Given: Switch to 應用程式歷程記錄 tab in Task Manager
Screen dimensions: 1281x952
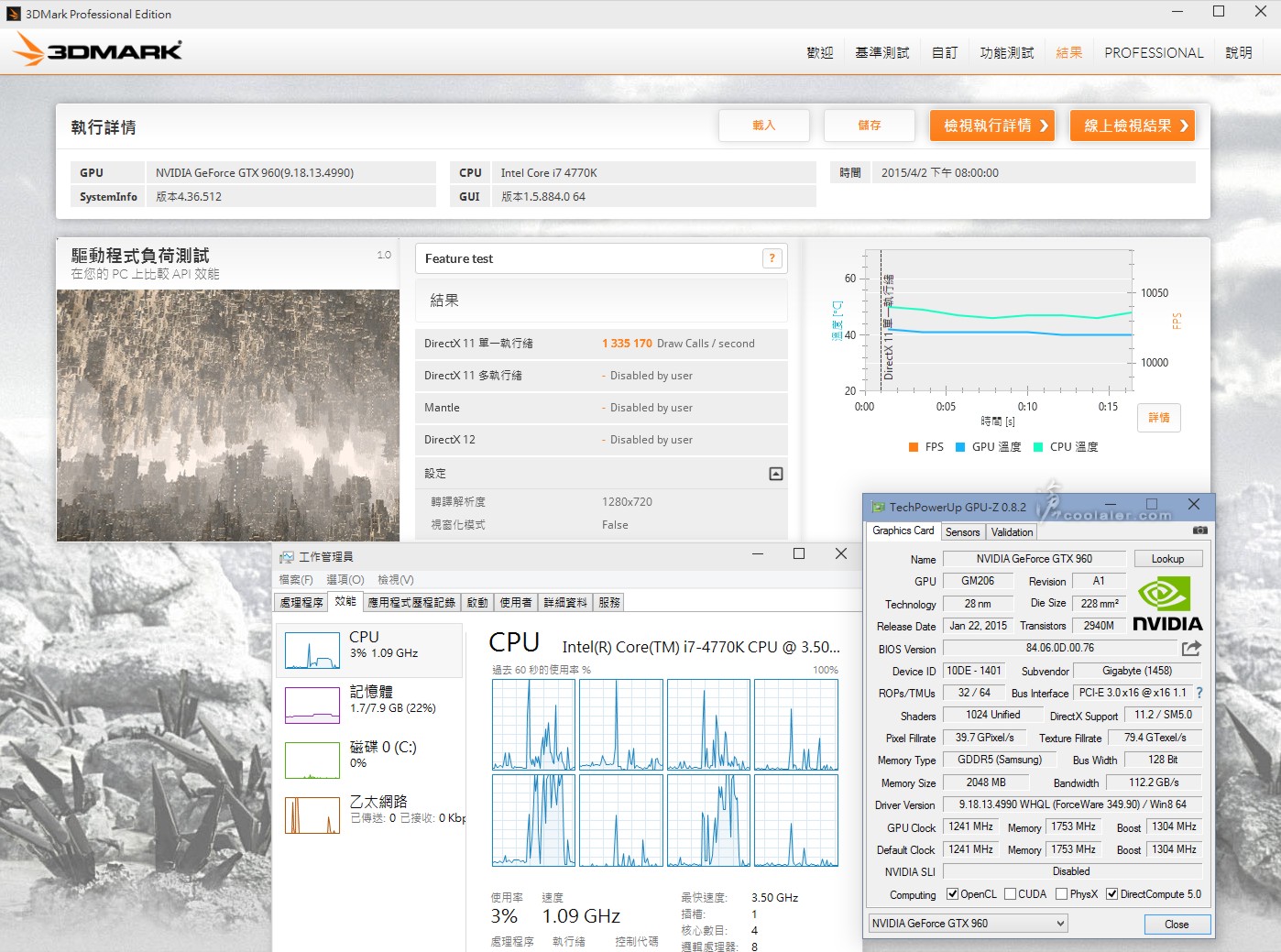Looking at the screenshot, I should 411,603.
